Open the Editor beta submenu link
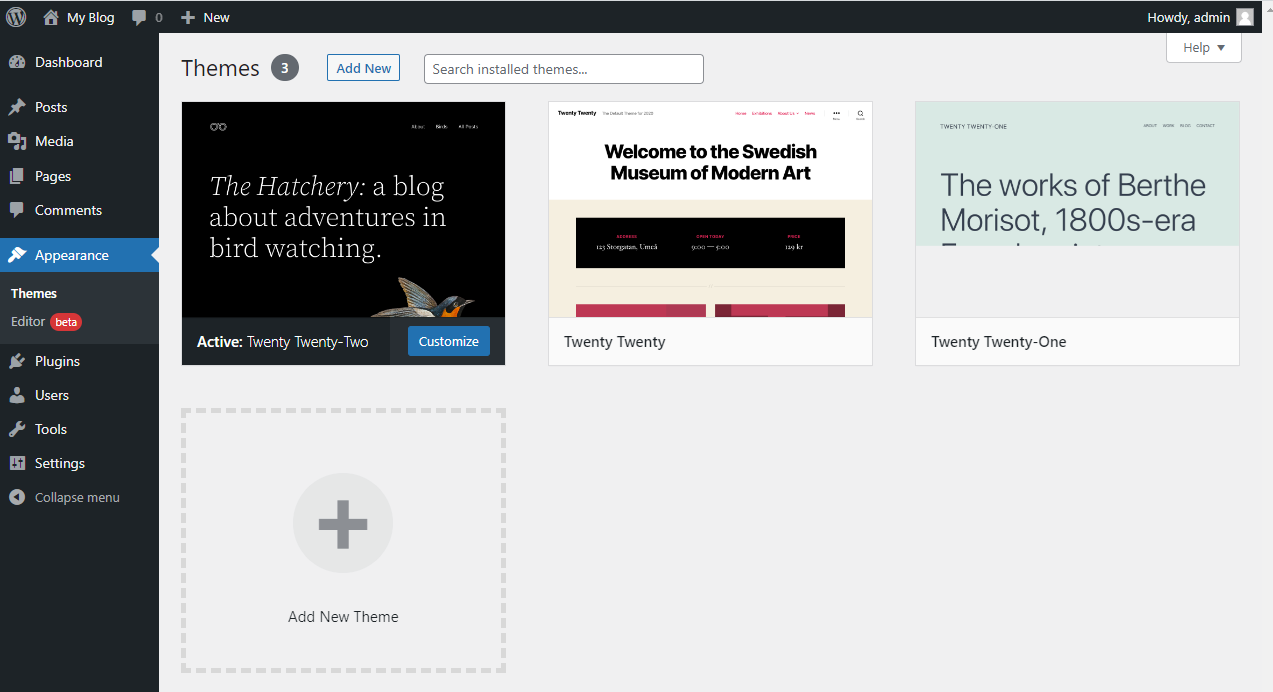The width and height of the screenshot is (1273, 692). pos(28,321)
